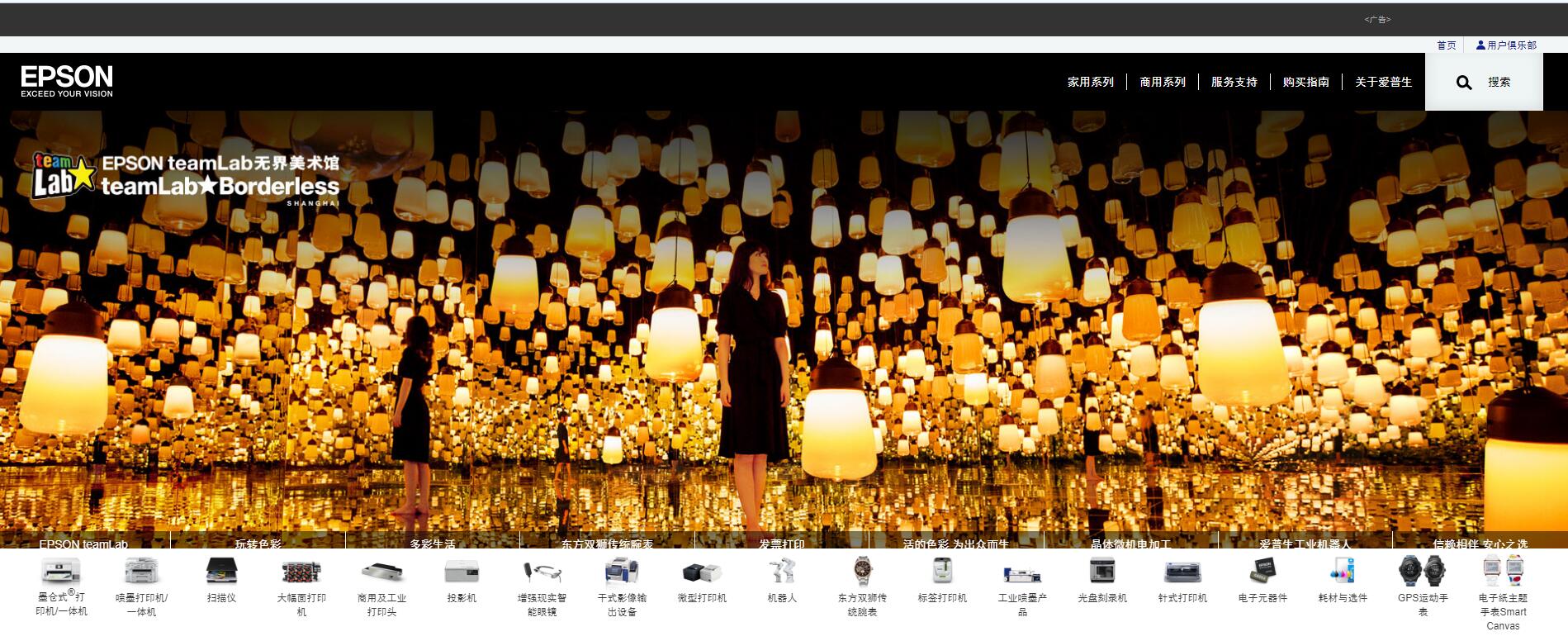Open the 机器人 robot icon
The image size is (1568, 641).
click(782, 571)
